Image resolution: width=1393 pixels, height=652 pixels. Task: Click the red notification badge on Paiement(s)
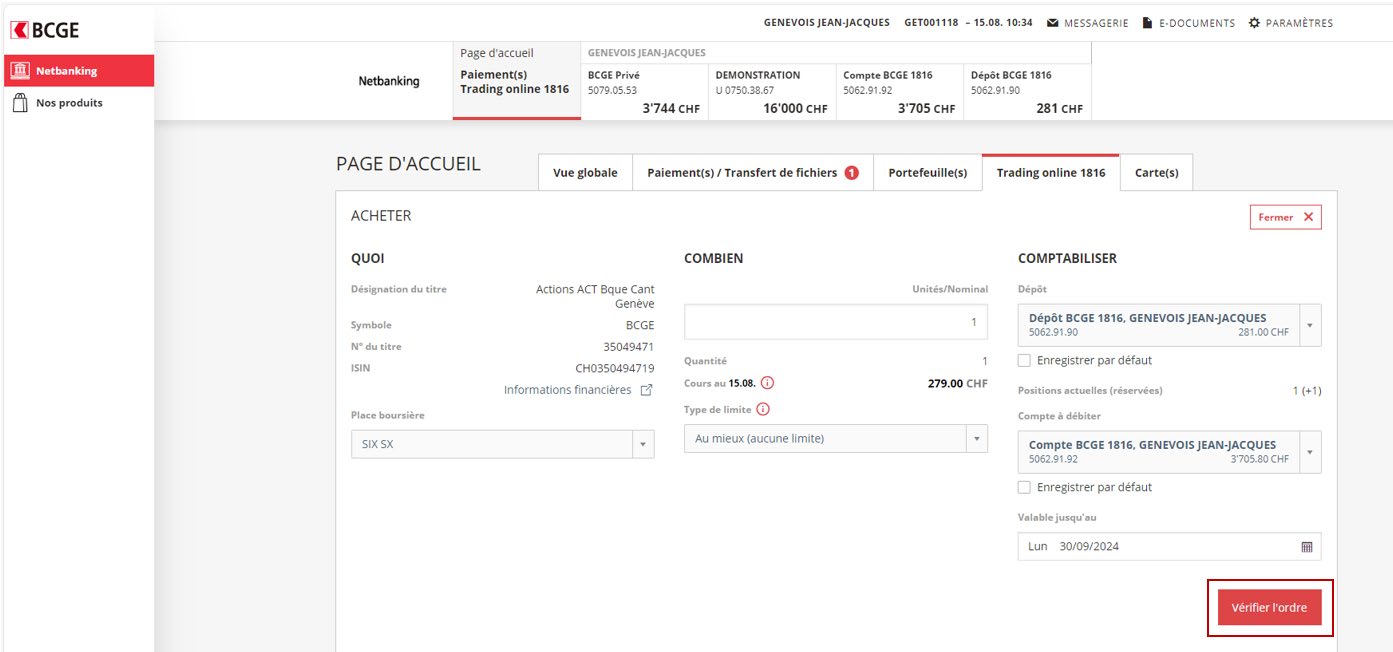click(851, 173)
